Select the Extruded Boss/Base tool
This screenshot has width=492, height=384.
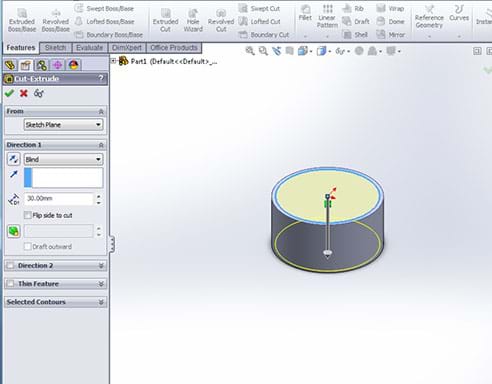click(x=22, y=20)
